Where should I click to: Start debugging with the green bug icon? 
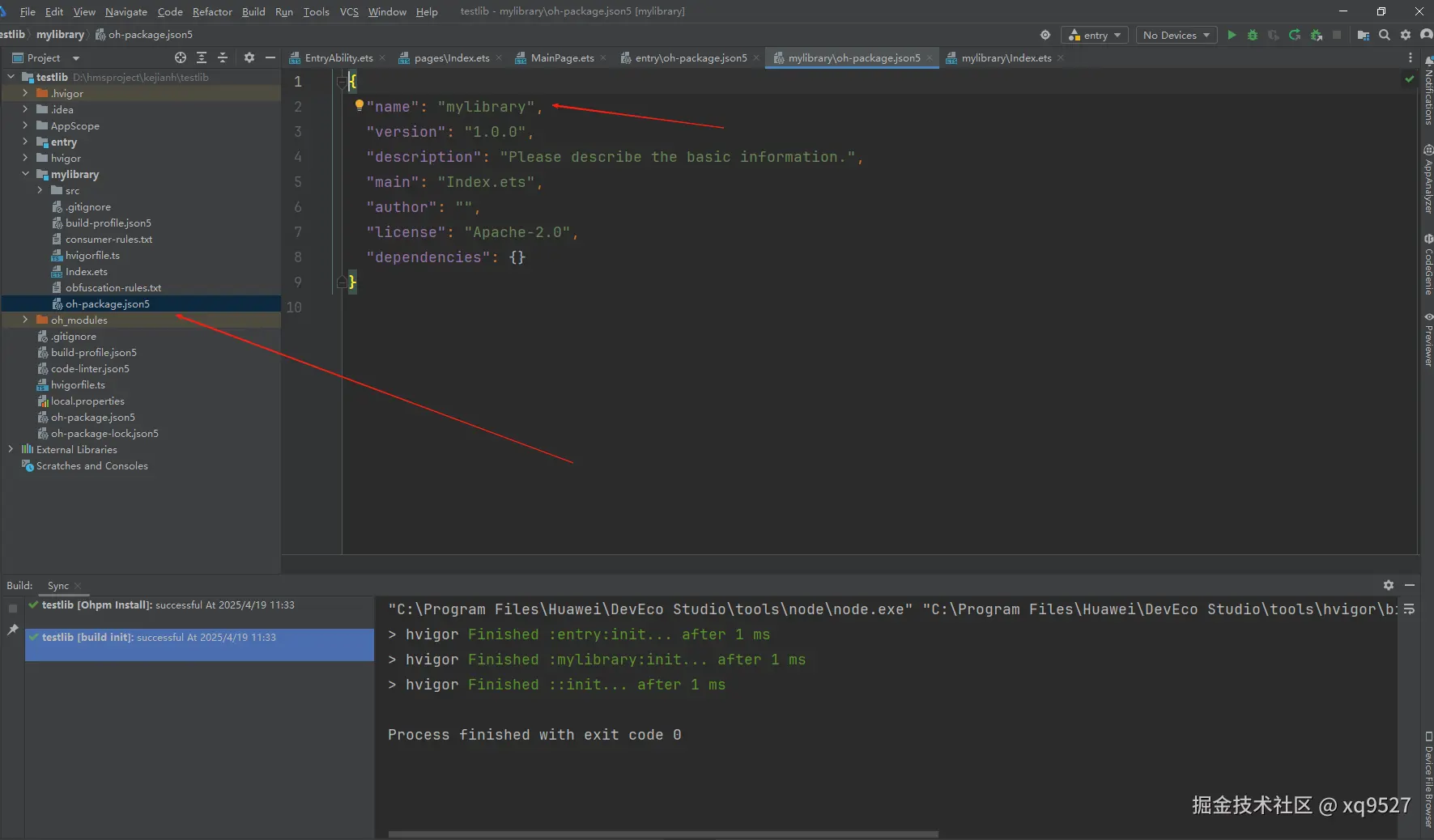(1253, 35)
